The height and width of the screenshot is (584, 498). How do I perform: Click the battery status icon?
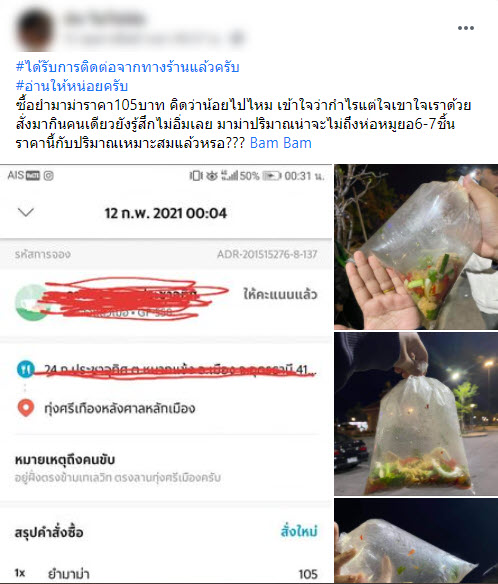(x=272, y=175)
